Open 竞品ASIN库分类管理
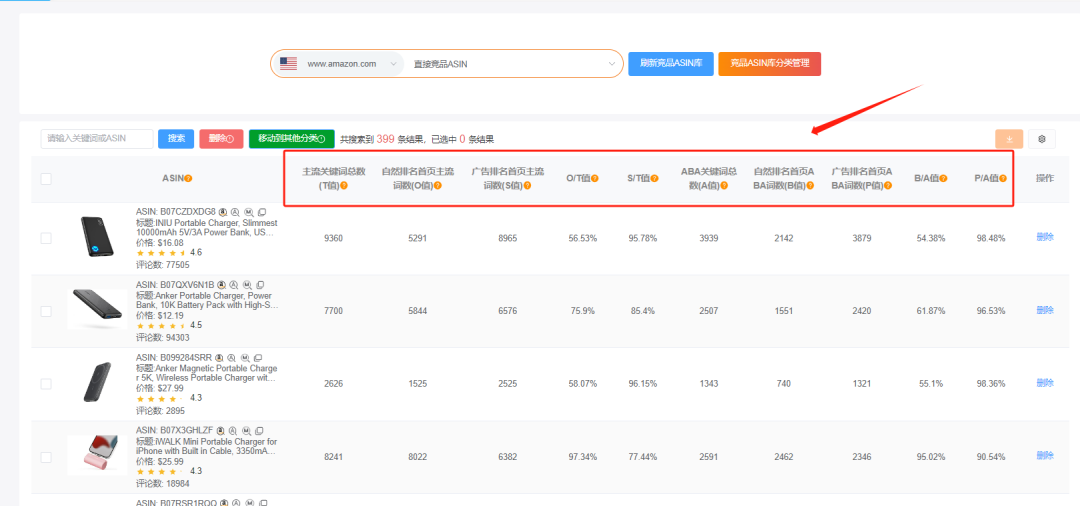The width and height of the screenshot is (1080, 506). (x=769, y=63)
